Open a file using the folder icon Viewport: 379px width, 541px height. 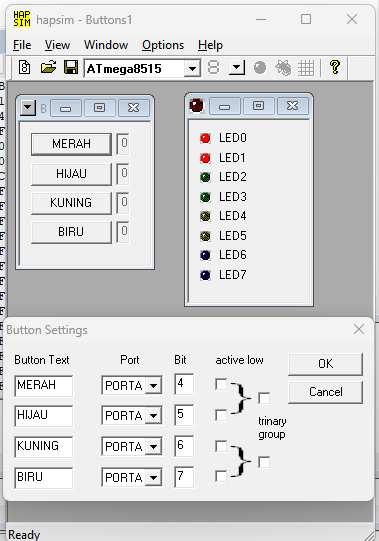(x=48, y=67)
